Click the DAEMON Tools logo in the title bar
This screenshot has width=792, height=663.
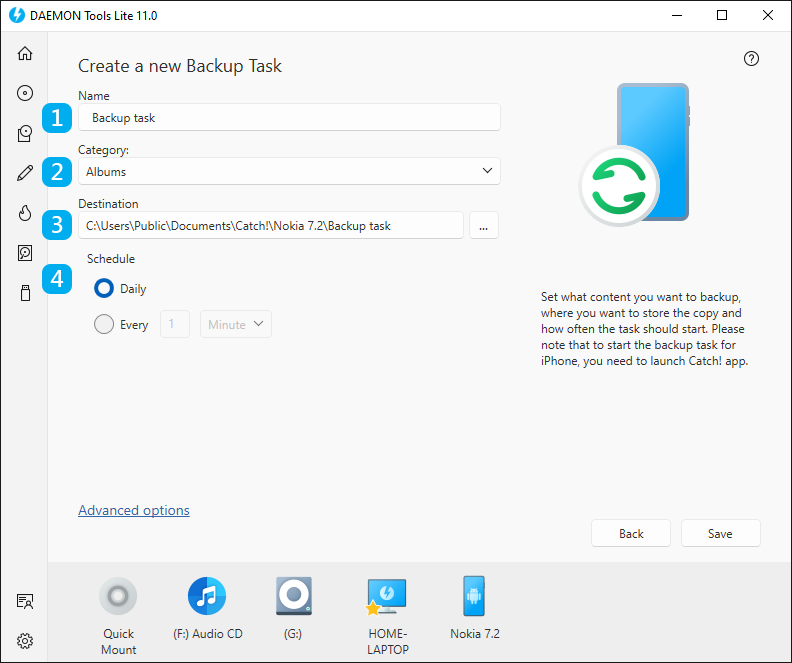pos(17,15)
